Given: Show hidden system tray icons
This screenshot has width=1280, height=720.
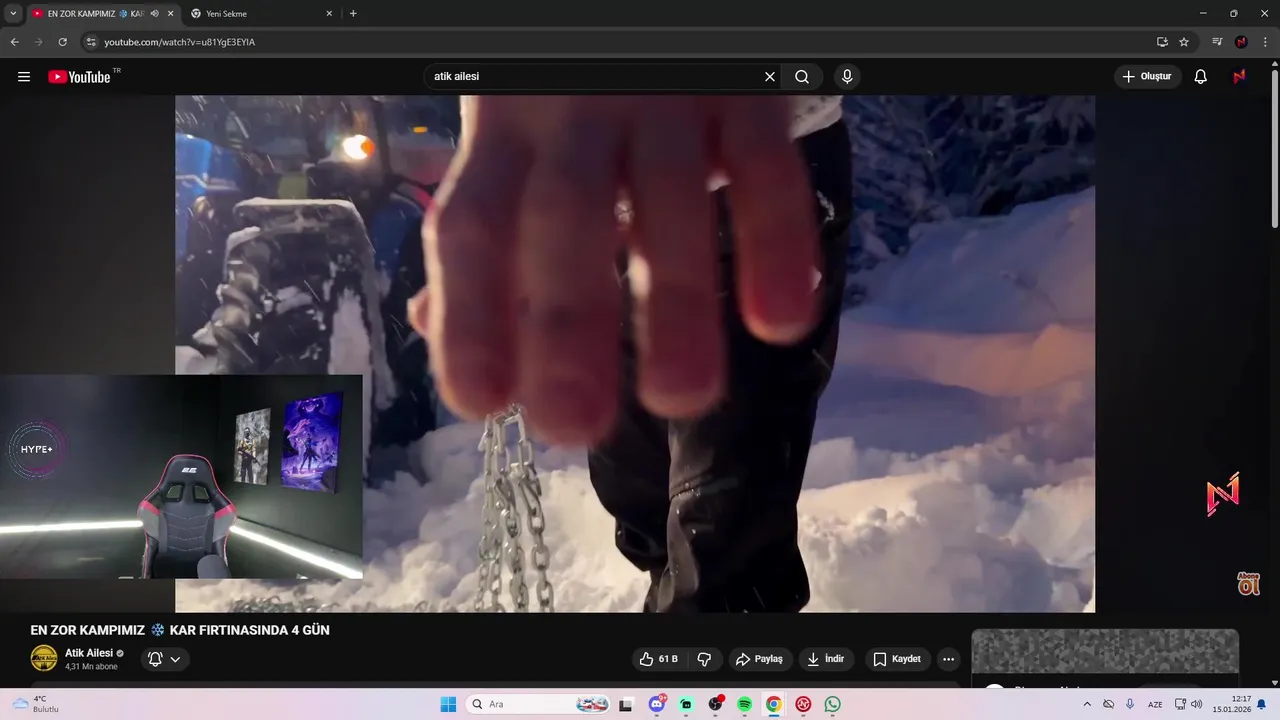Looking at the screenshot, I should pos(1087,704).
